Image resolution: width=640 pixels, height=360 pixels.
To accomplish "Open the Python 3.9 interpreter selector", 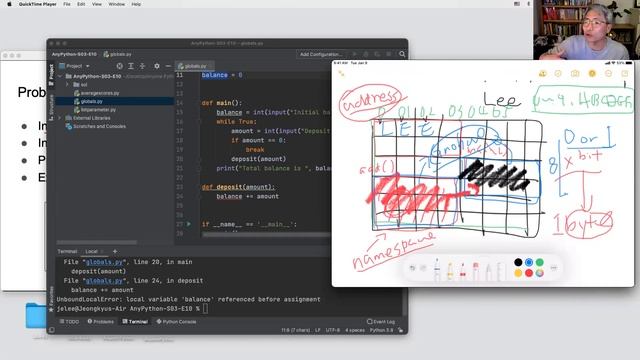I will coord(381,330).
